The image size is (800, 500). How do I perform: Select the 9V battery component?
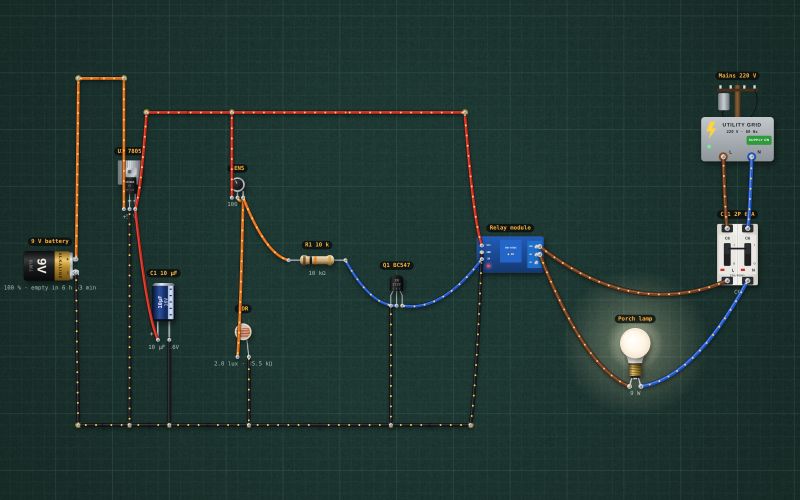48,265
